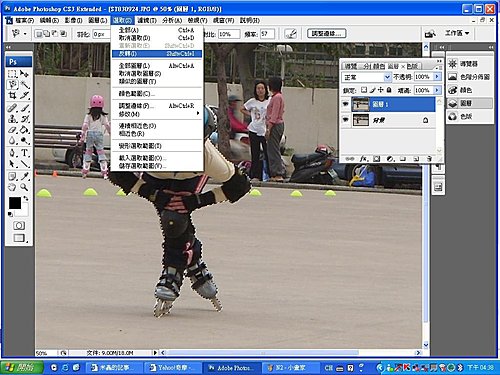Collapse the toolbox with double arrows
The image size is (500, 375).
coord(9,48)
